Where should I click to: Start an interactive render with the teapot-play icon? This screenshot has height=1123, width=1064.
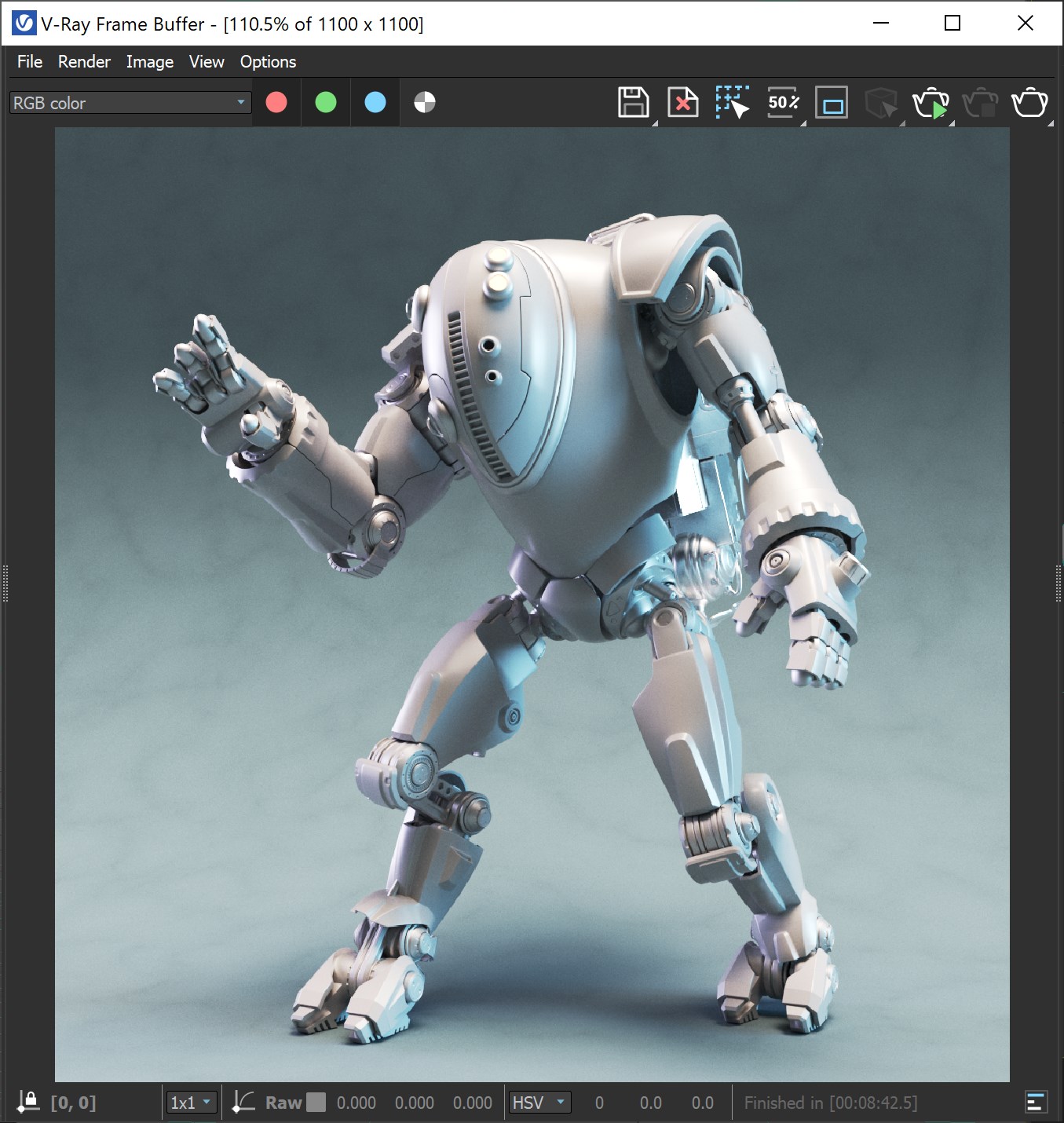[x=932, y=102]
